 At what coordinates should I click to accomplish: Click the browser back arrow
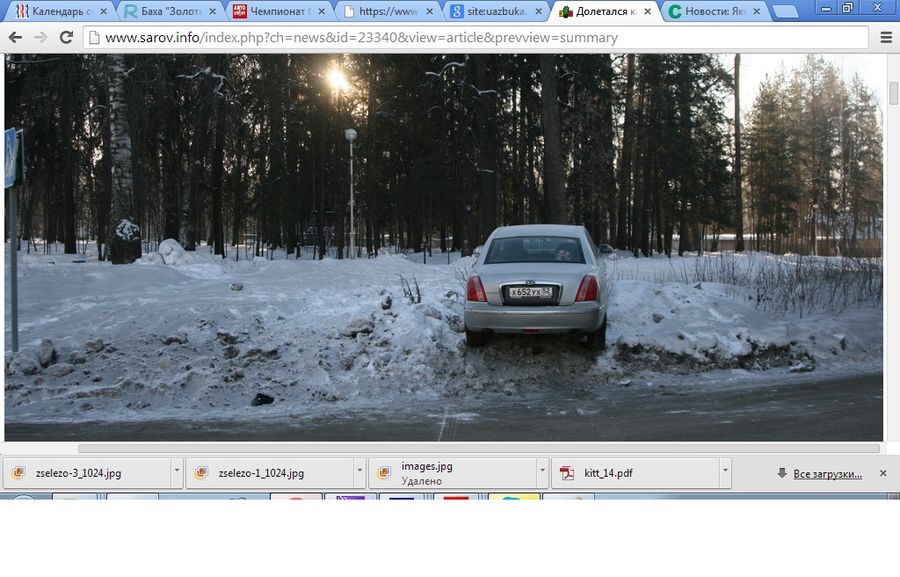pos(16,38)
